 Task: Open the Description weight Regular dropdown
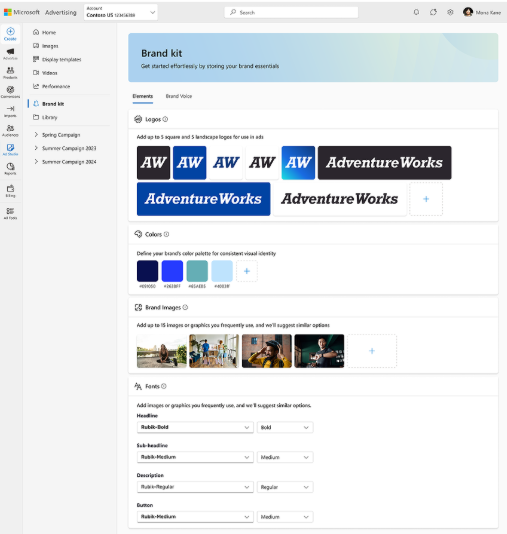[285, 487]
